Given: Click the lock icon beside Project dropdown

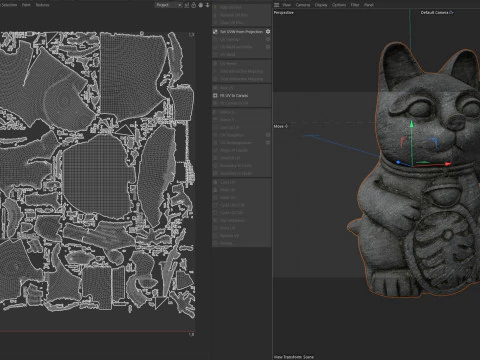Looking at the screenshot, I should click(194, 5).
